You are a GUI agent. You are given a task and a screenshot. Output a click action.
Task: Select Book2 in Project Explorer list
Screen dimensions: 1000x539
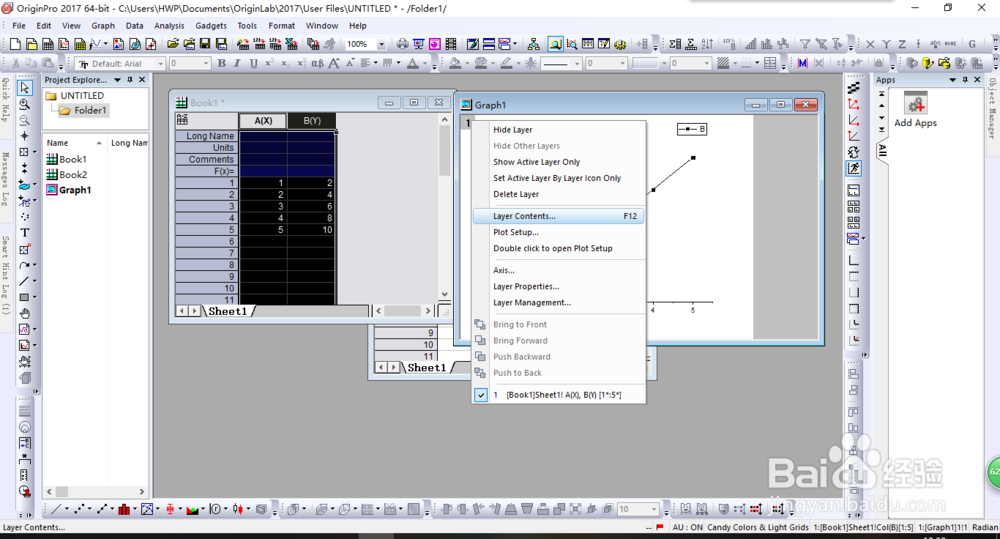[x=67, y=174]
